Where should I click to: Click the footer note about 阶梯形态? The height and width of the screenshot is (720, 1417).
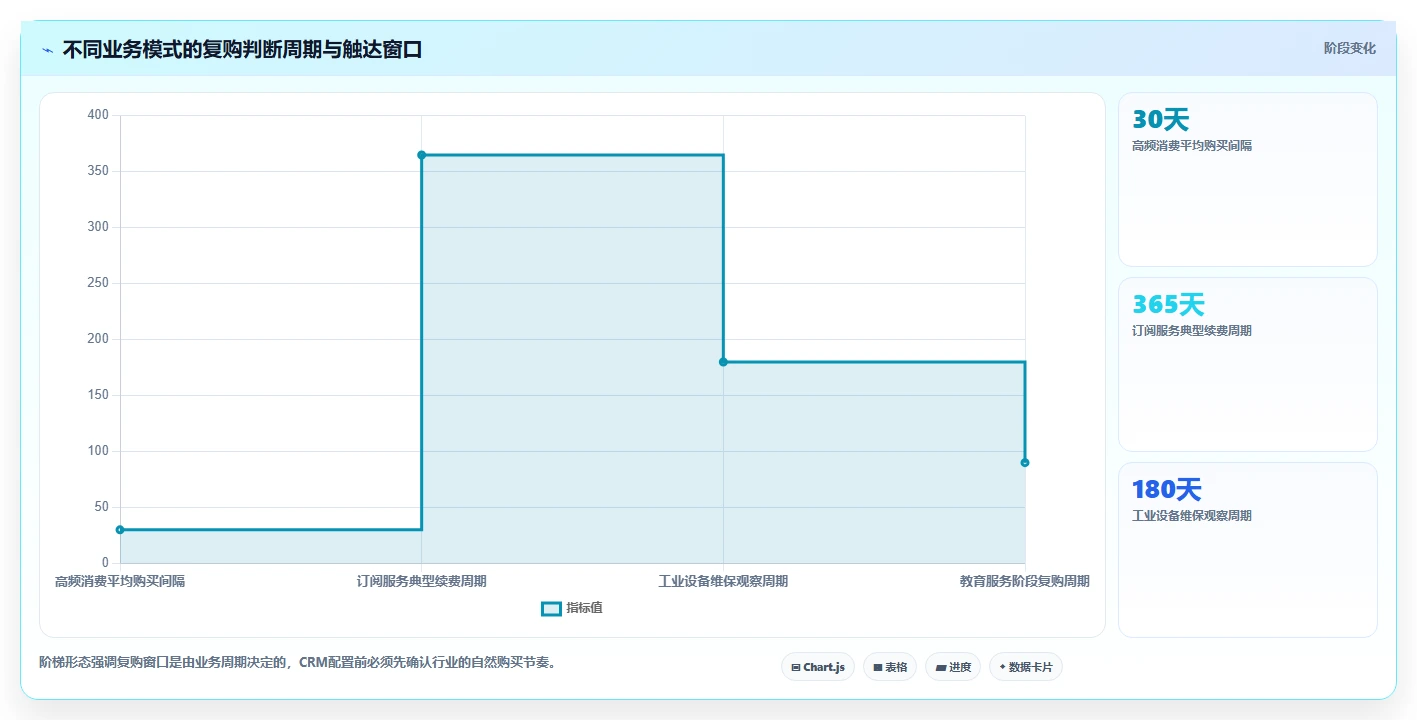point(297,662)
